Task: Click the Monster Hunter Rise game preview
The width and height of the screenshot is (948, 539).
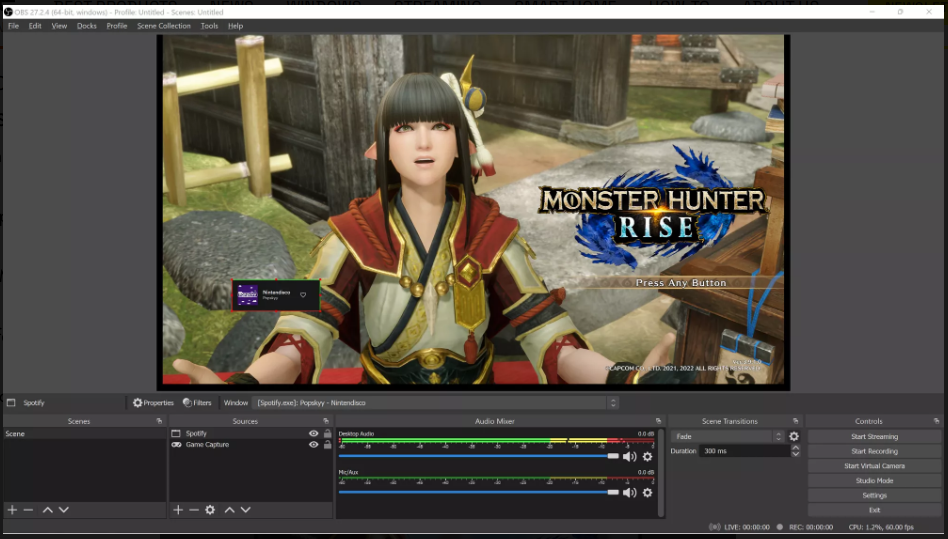Action: tap(473, 208)
